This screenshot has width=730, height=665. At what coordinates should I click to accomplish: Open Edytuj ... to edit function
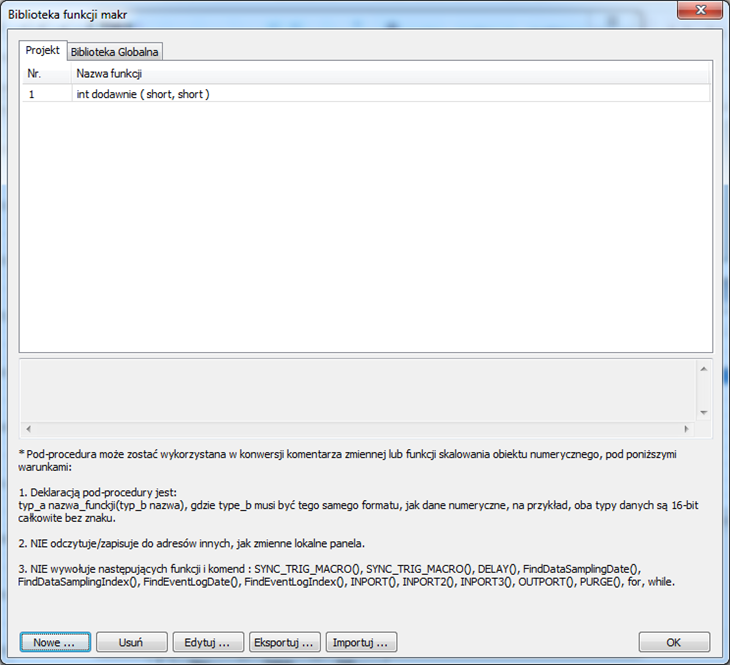click(x=208, y=642)
